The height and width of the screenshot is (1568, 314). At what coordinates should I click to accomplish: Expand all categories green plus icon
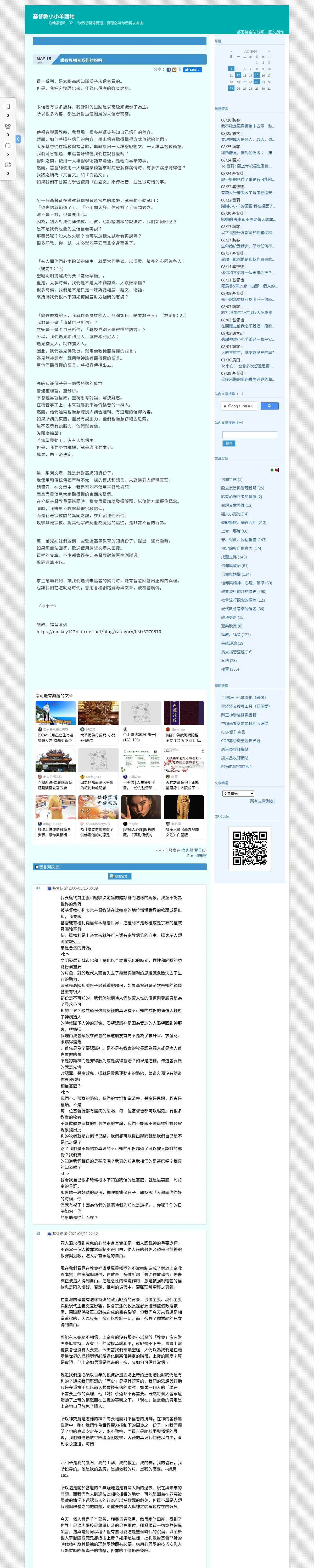pyautogui.click(x=272, y=470)
